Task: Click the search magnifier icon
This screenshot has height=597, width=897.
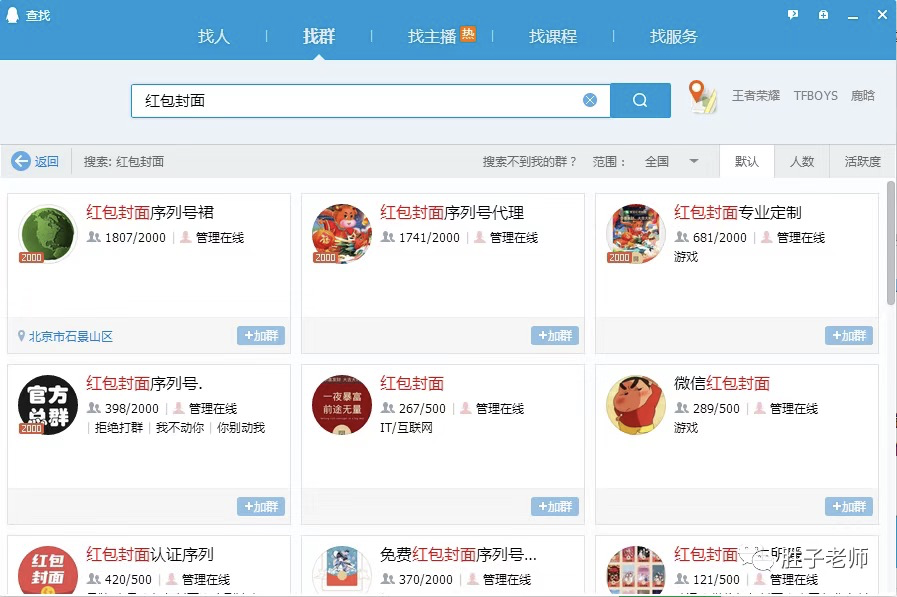Action: [x=640, y=99]
